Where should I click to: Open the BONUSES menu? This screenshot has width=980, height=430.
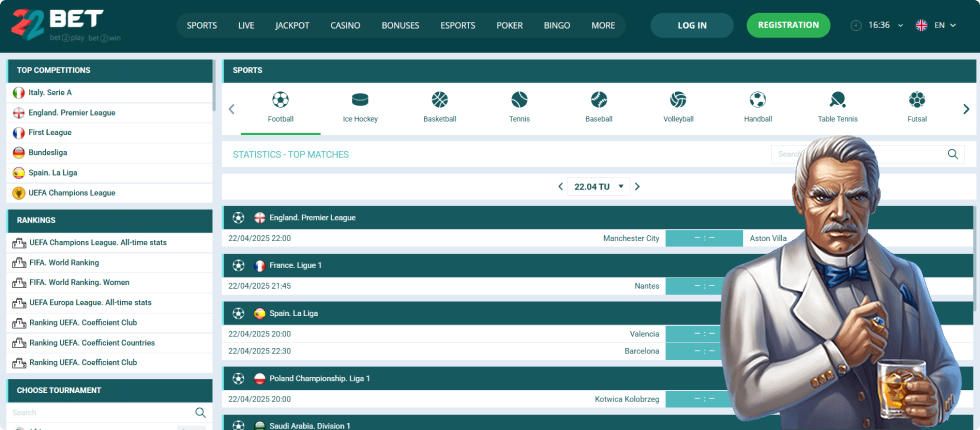tap(401, 26)
